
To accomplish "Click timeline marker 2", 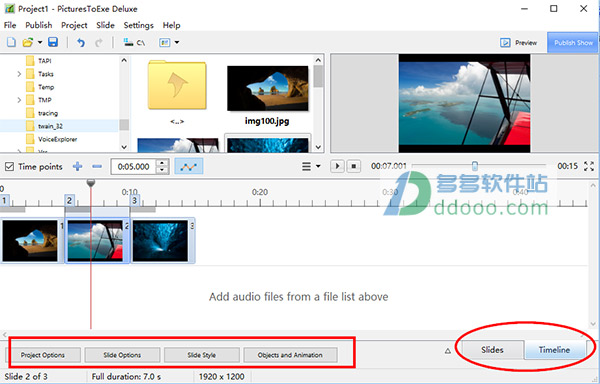I will pos(69,200).
